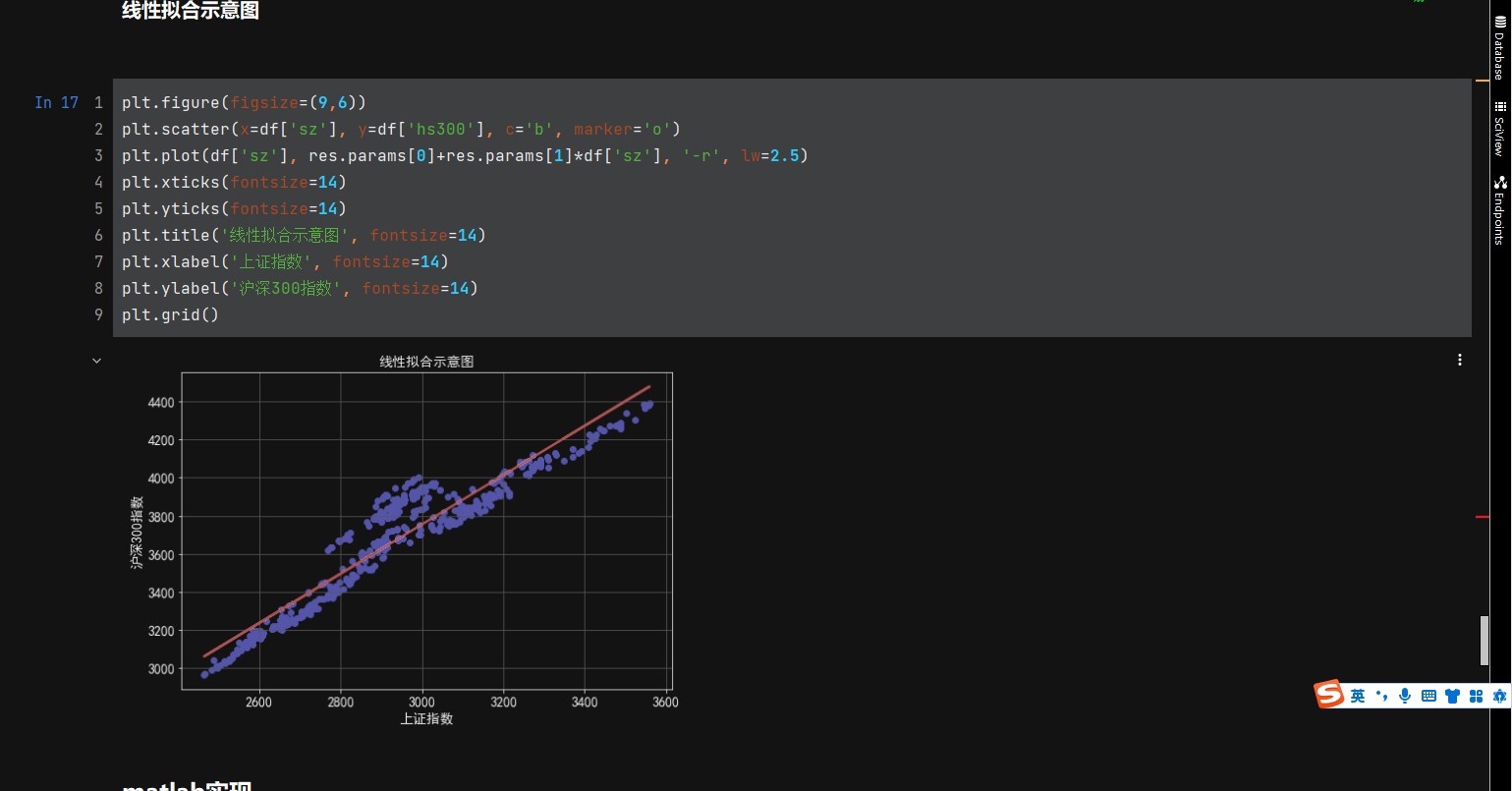Start Sogou voice input microphone
The width and height of the screenshot is (1512, 791).
point(1405,696)
